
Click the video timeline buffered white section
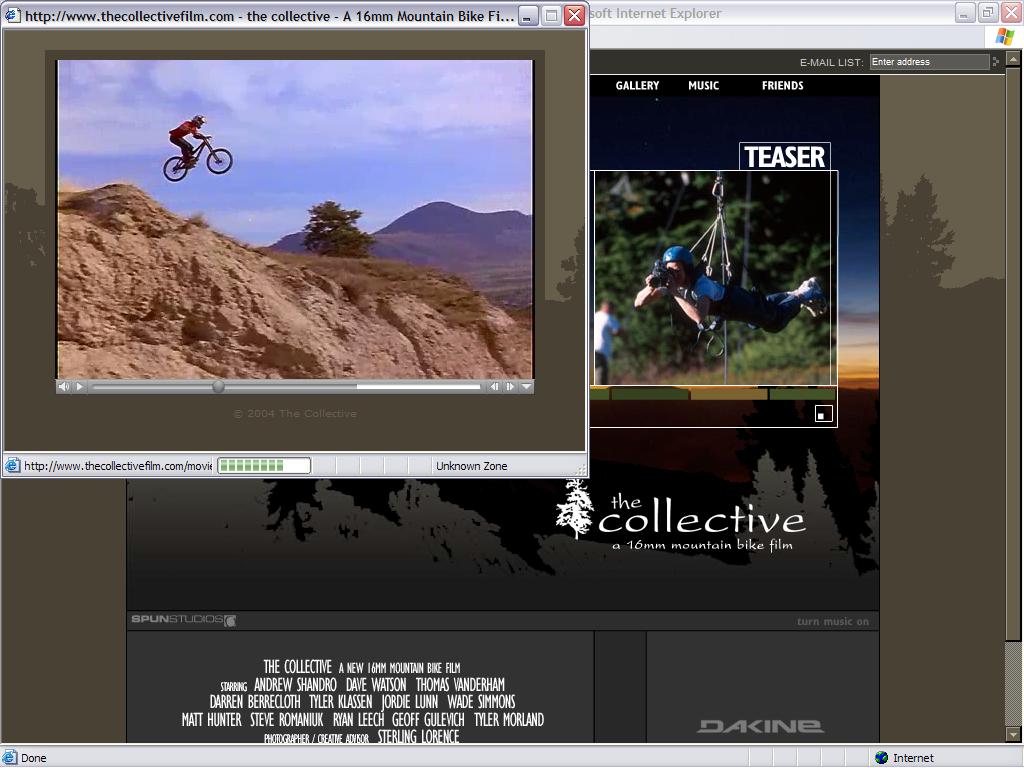(x=419, y=387)
